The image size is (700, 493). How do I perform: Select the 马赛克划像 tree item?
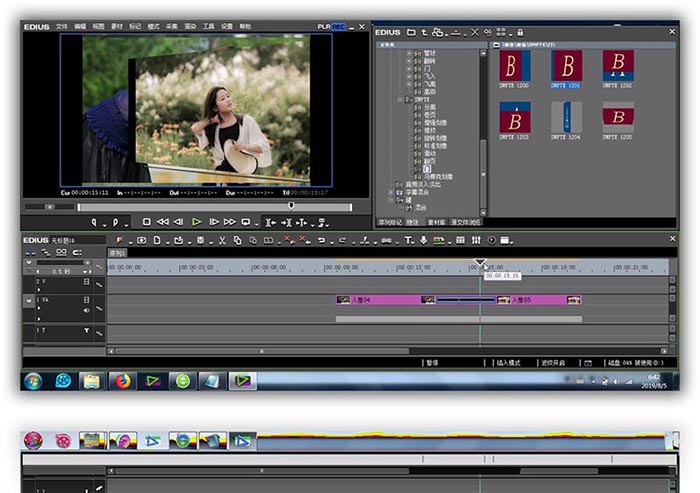click(x=438, y=176)
